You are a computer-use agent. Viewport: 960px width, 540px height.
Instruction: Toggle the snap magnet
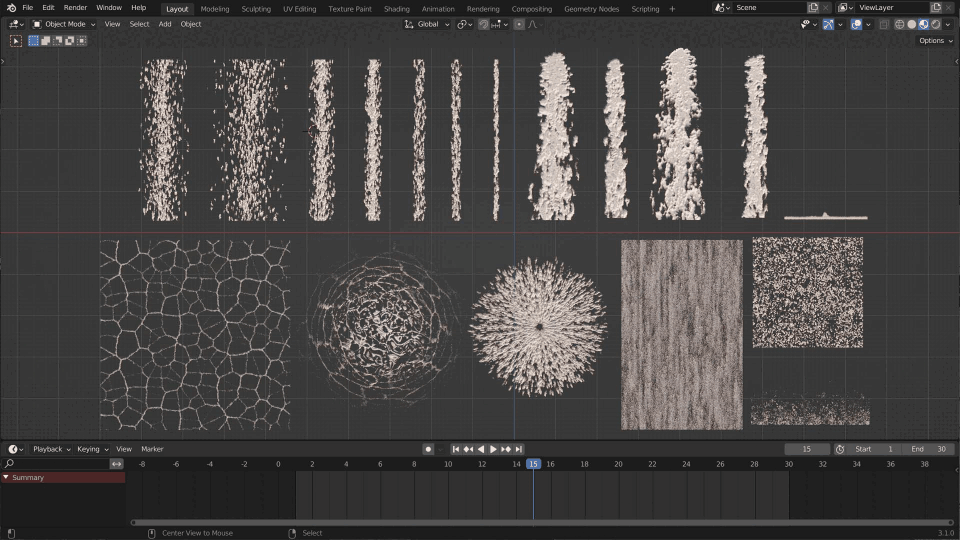pos(484,24)
